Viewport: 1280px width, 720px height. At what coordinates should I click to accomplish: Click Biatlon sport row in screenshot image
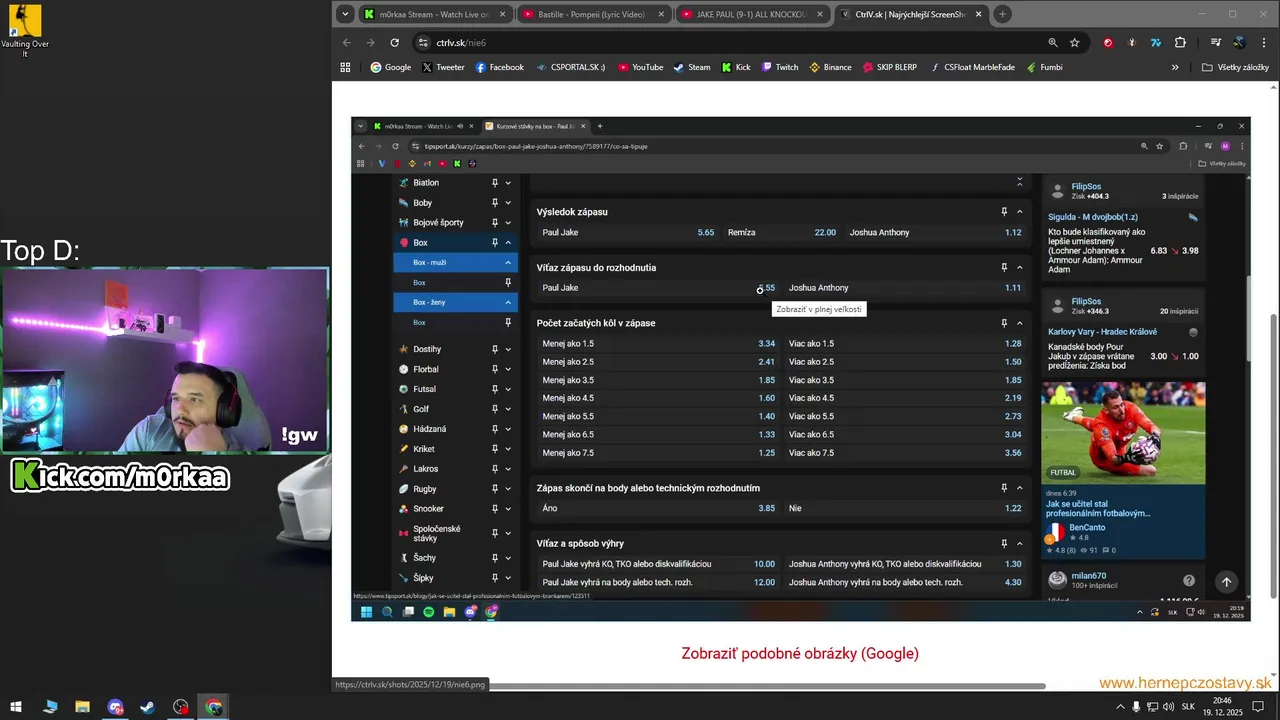click(x=455, y=183)
